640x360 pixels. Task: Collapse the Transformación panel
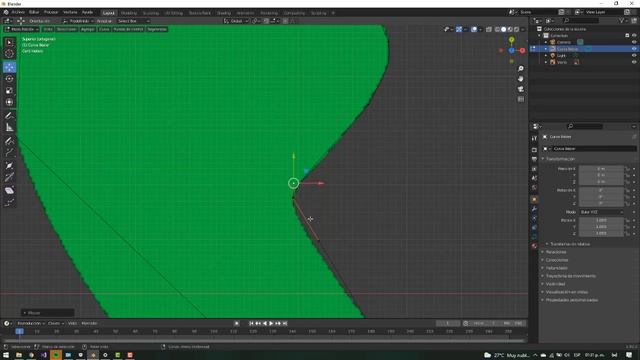[x=560, y=159]
